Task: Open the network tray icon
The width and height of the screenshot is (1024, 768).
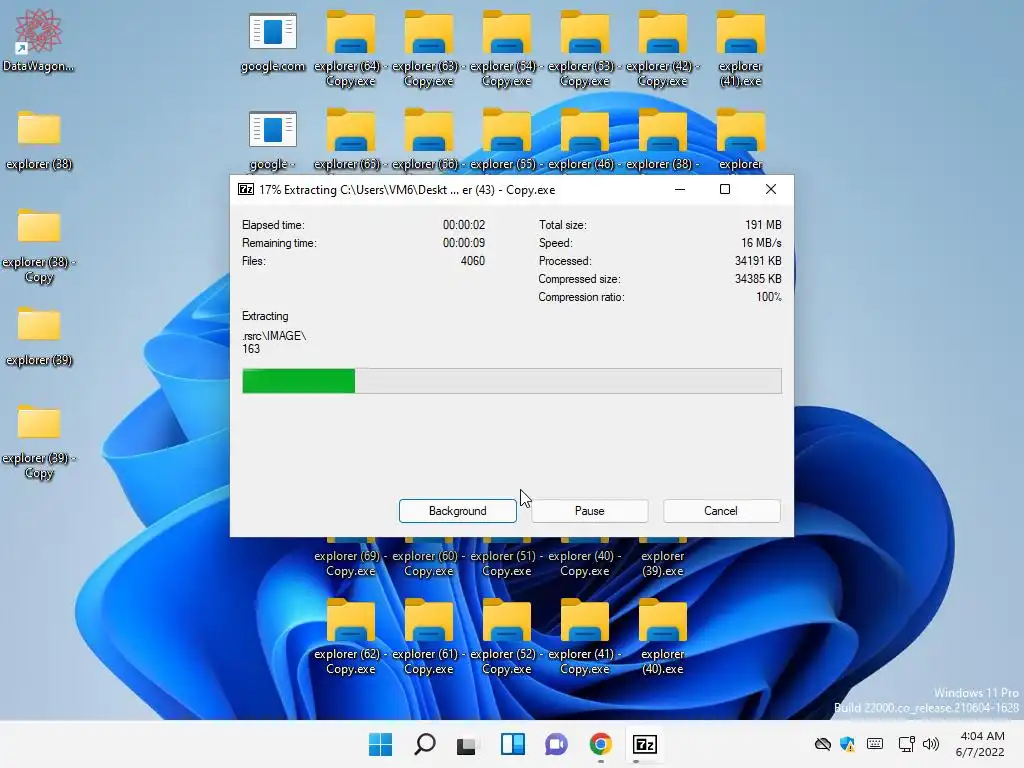Action: tap(906, 744)
